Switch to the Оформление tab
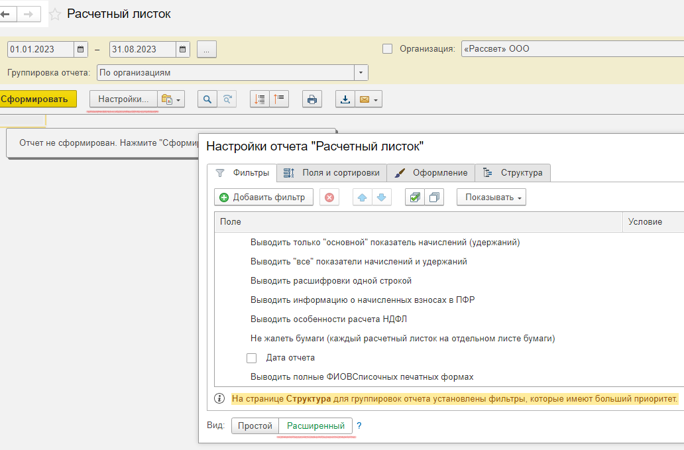 (431, 173)
